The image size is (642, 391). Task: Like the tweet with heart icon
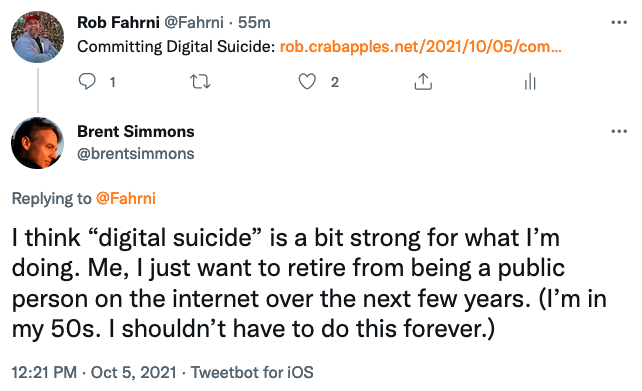coord(307,81)
